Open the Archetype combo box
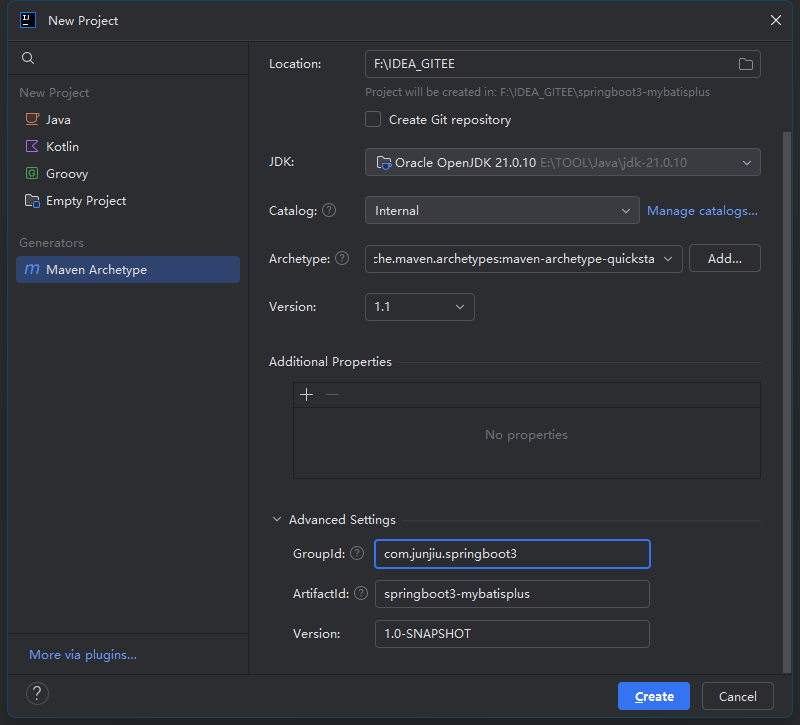The width and height of the screenshot is (800, 725). (523, 259)
